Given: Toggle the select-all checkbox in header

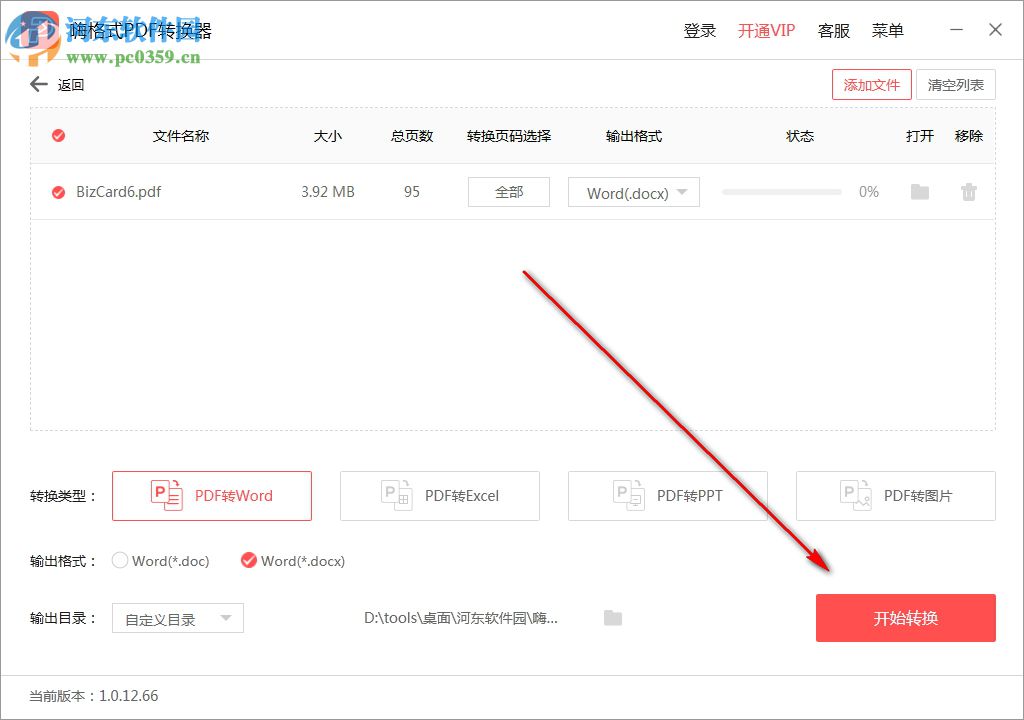Looking at the screenshot, I should tap(57, 136).
